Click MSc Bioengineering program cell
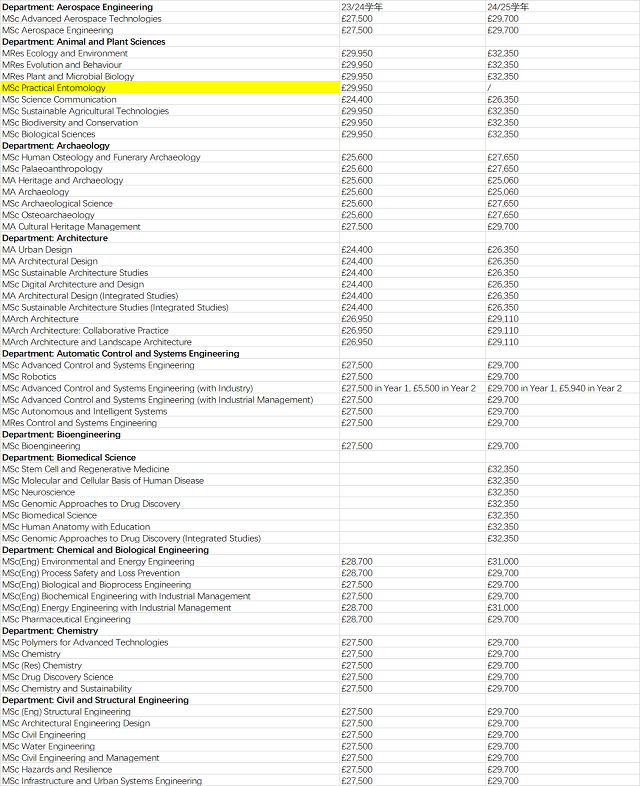The image size is (640, 786). point(170,446)
